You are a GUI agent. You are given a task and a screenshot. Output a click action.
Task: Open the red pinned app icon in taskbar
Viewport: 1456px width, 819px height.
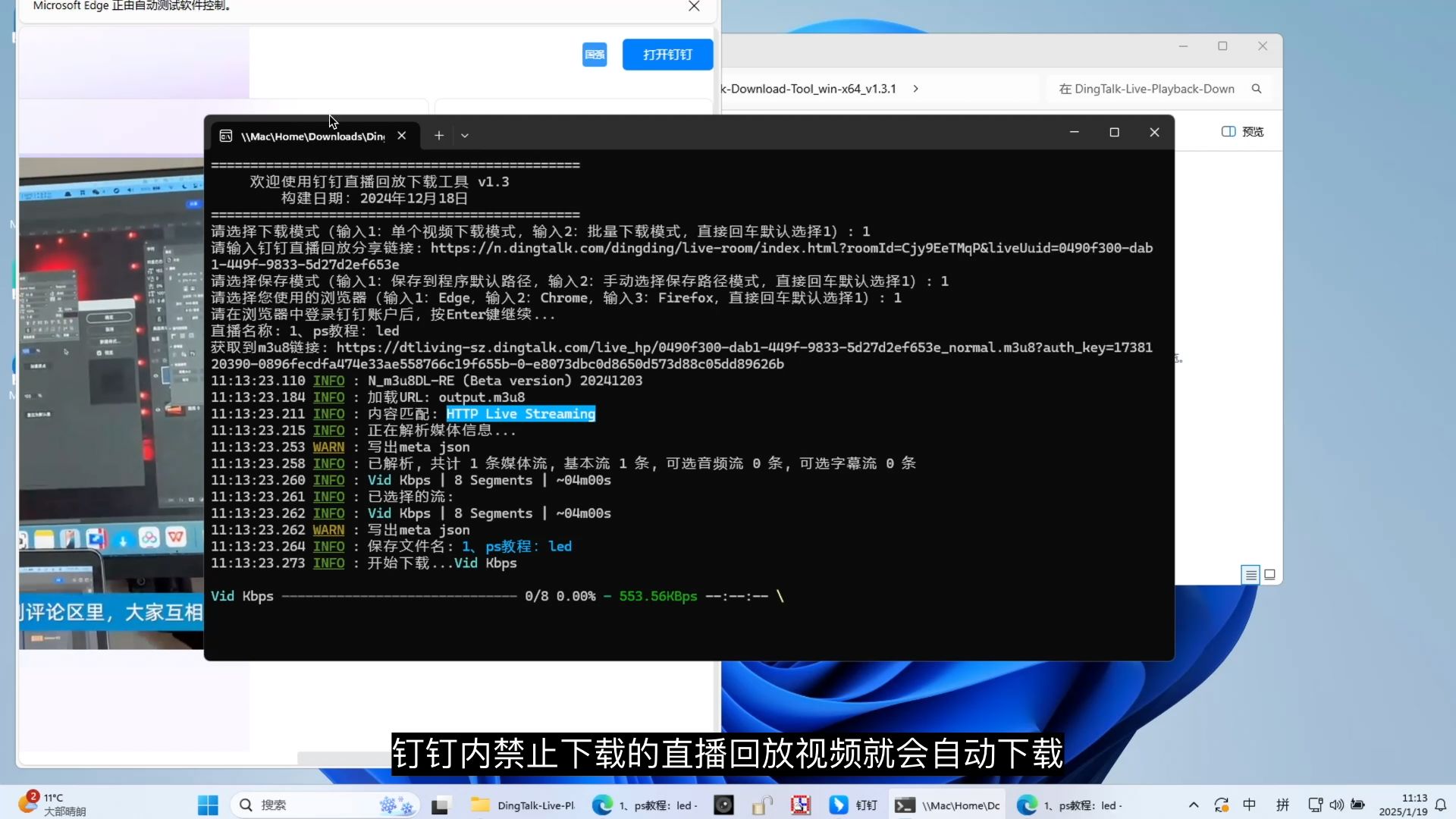point(801,805)
